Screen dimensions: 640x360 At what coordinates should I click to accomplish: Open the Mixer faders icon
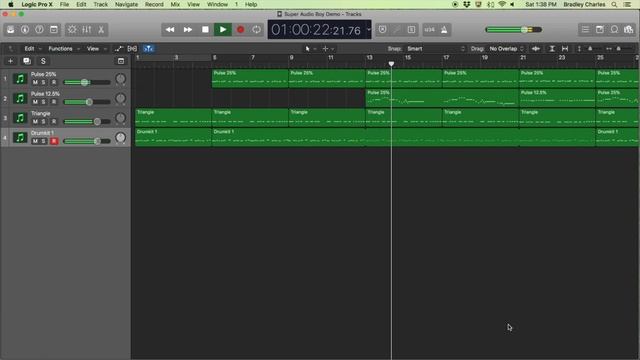pyautogui.click(x=87, y=29)
